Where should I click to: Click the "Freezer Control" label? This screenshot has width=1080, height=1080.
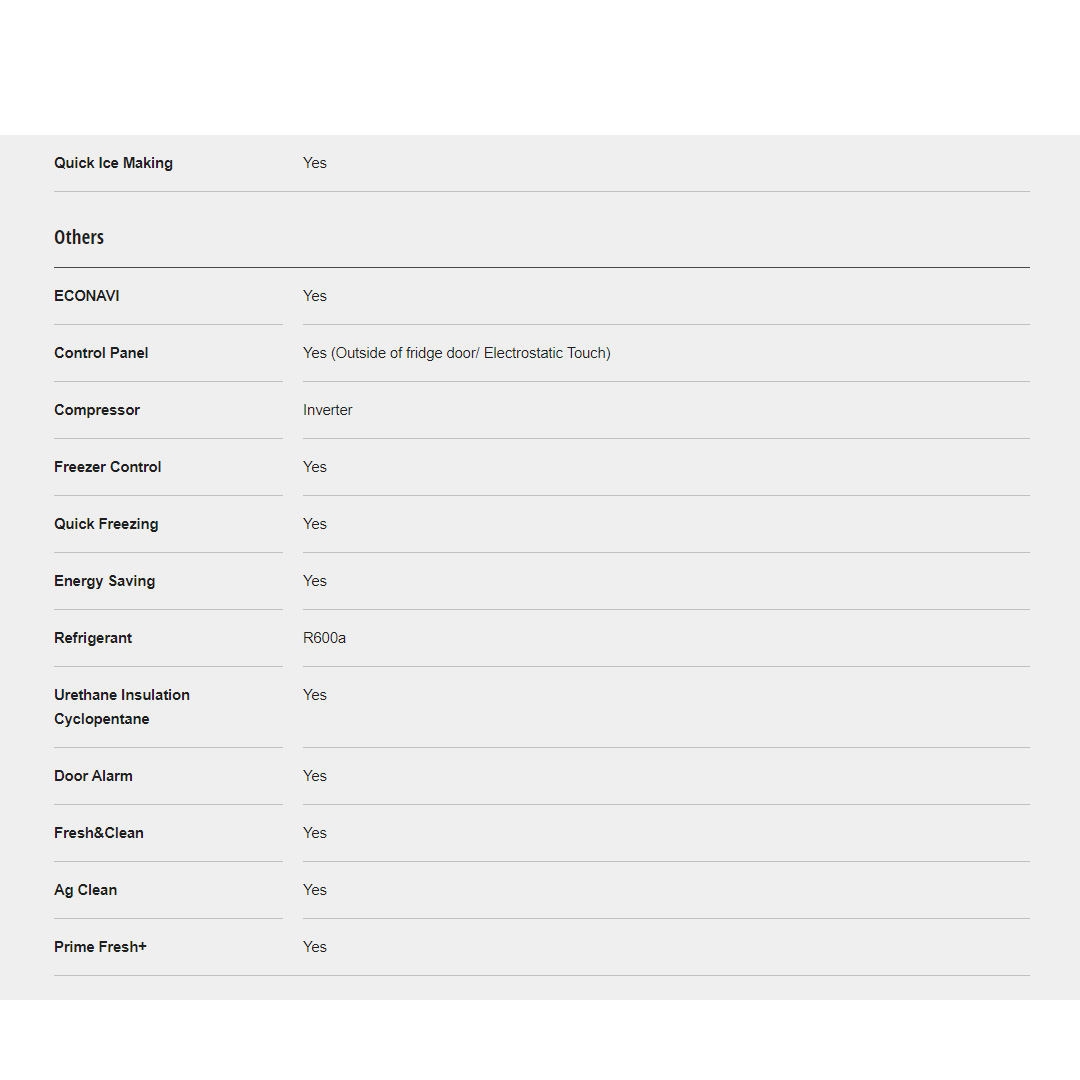tap(107, 467)
